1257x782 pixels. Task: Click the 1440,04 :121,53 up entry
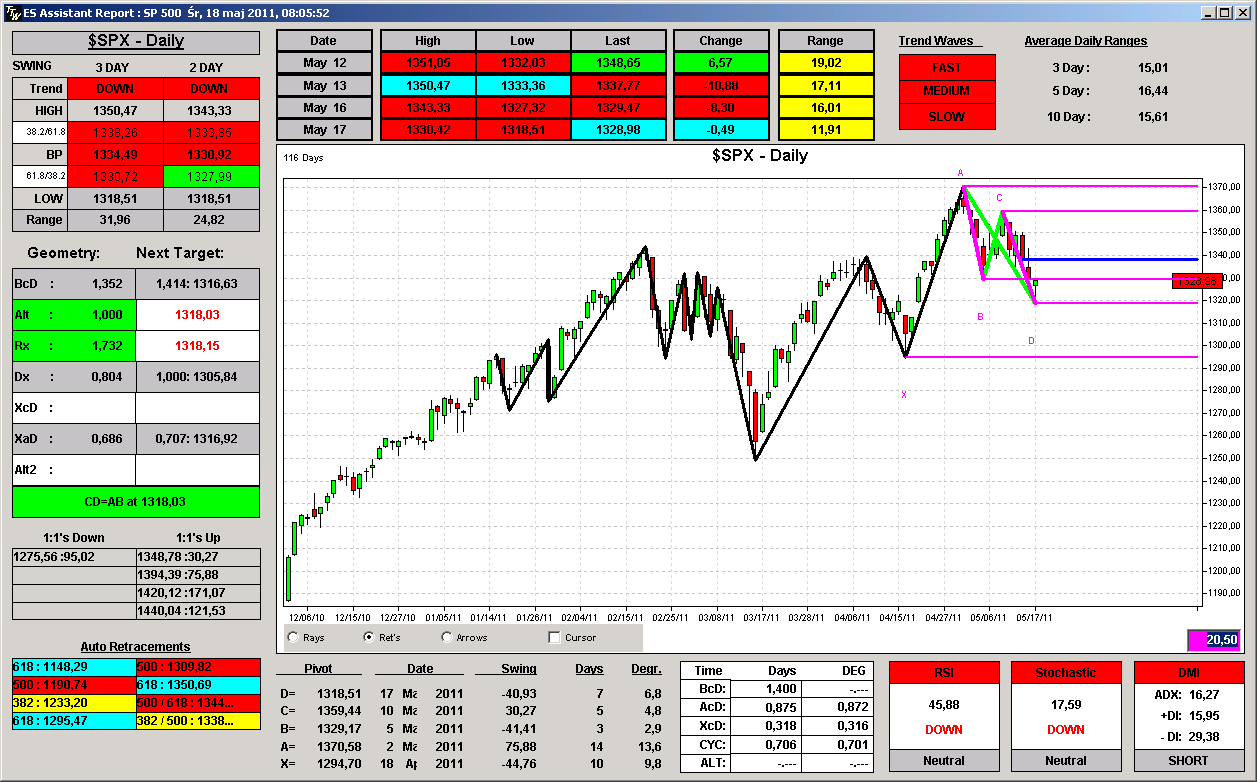point(197,610)
